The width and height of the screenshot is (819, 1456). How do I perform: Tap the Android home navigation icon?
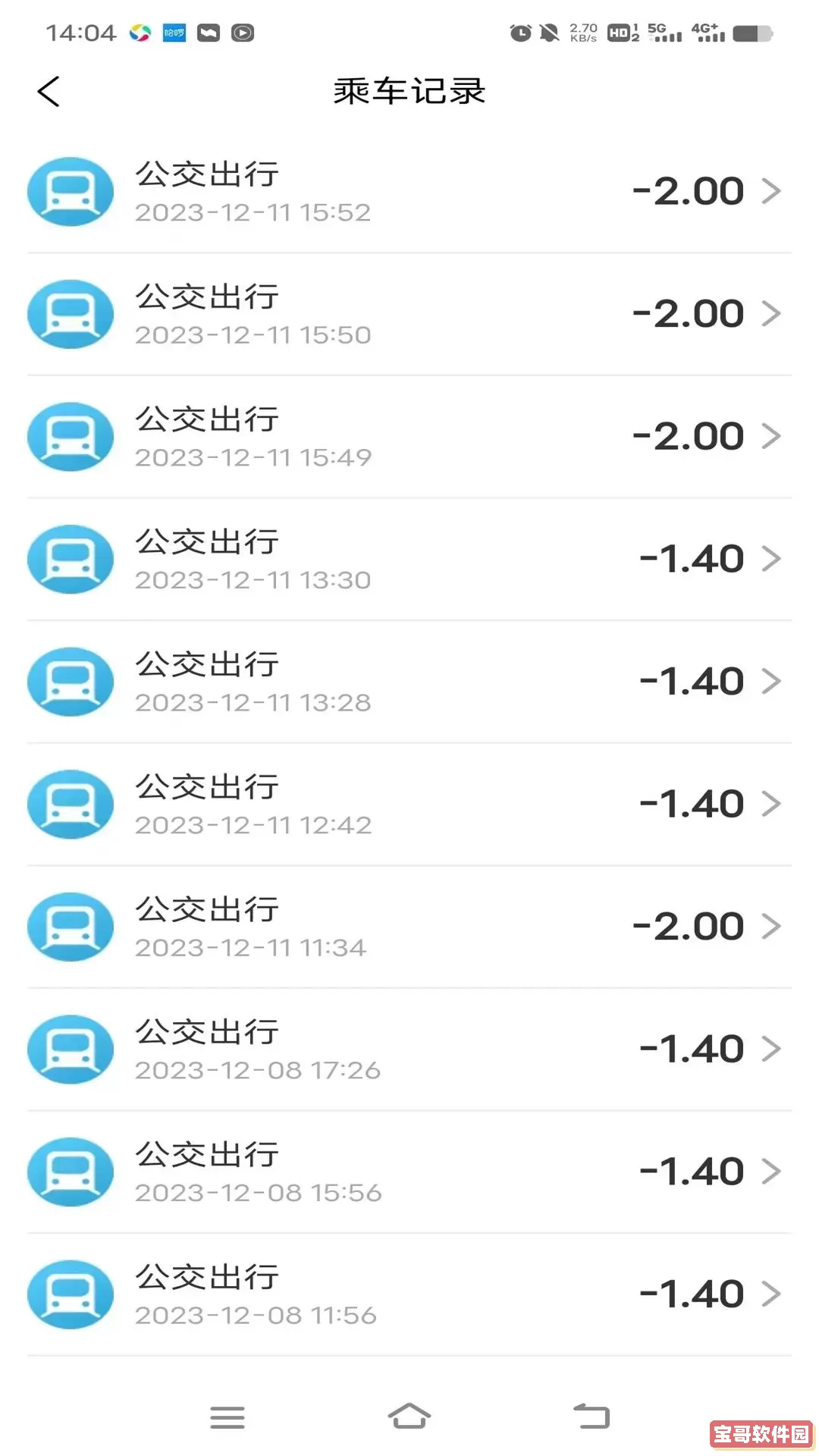point(409,1416)
